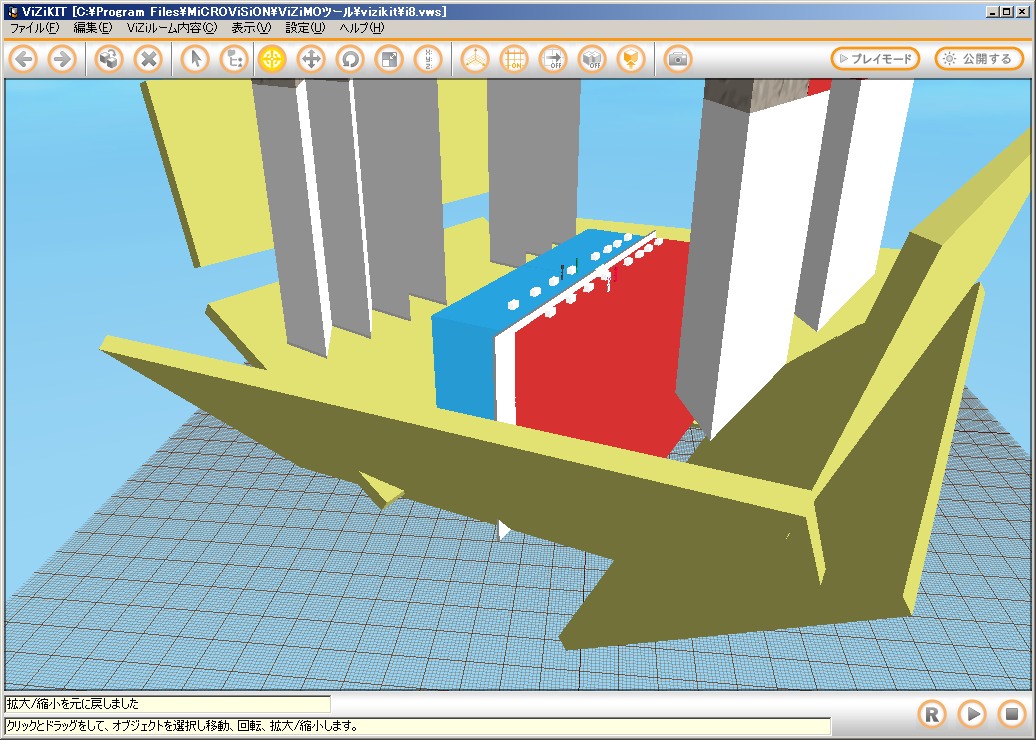Screen dimensions: 1036x740
Task: Toggle the grid ON button
Action: (x=514, y=59)
